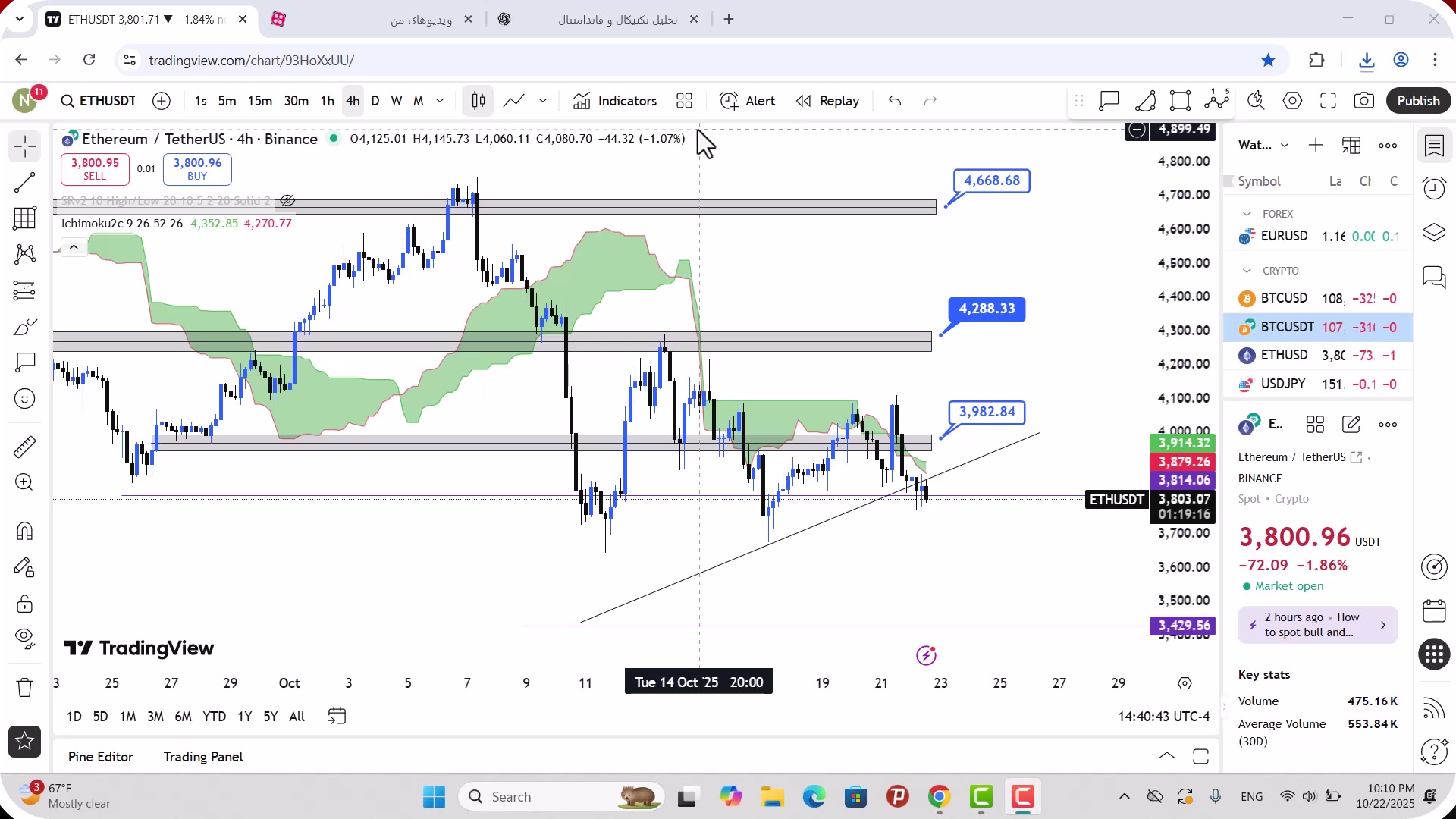Viewport: 1456px width, 819px height.
Task: Click the 3,800.96 BUY button
Action: 197,169
